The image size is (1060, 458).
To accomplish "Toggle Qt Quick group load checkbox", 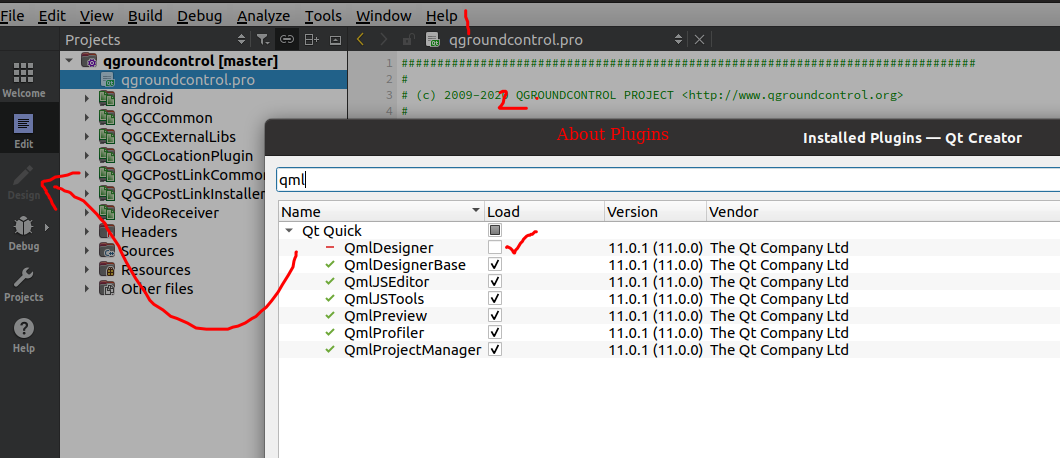I will click(495, 230).
